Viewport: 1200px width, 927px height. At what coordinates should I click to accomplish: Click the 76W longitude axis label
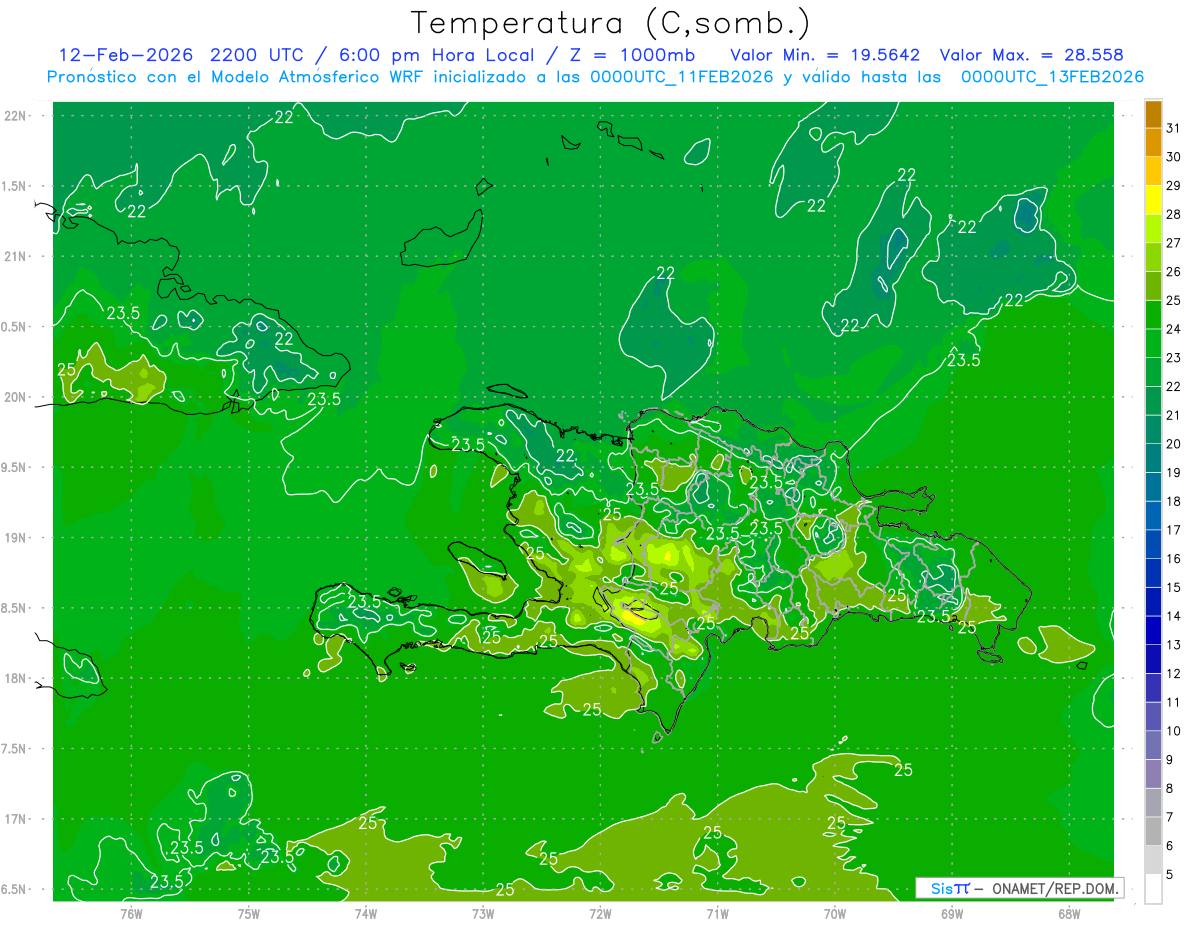pyautogui.click(x=131, y=913)
